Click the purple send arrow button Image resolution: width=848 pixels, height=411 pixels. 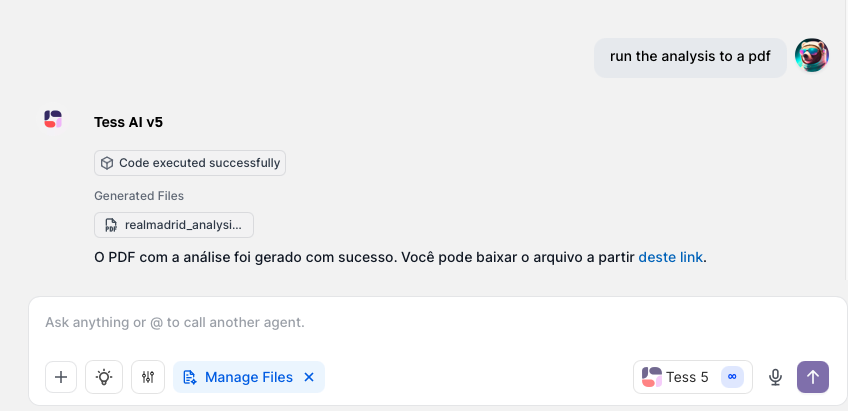point(813,377)
